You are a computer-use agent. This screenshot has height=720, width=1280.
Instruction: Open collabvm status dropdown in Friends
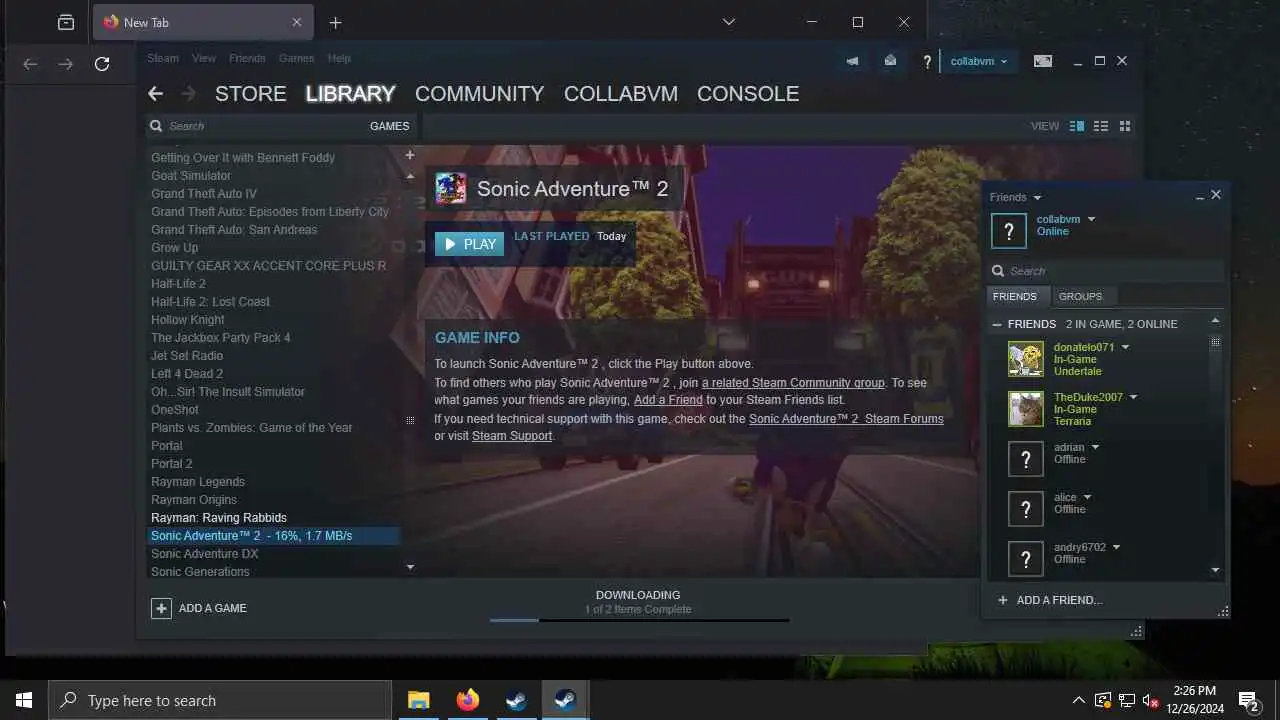(x=1091, y=219)
